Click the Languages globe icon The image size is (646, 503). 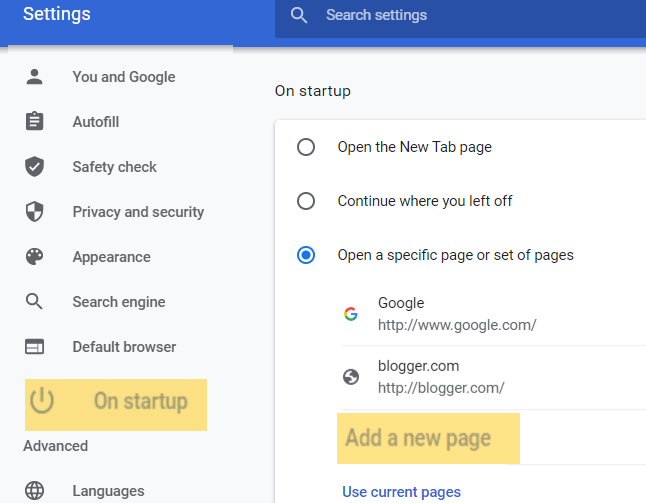[35, 491]
